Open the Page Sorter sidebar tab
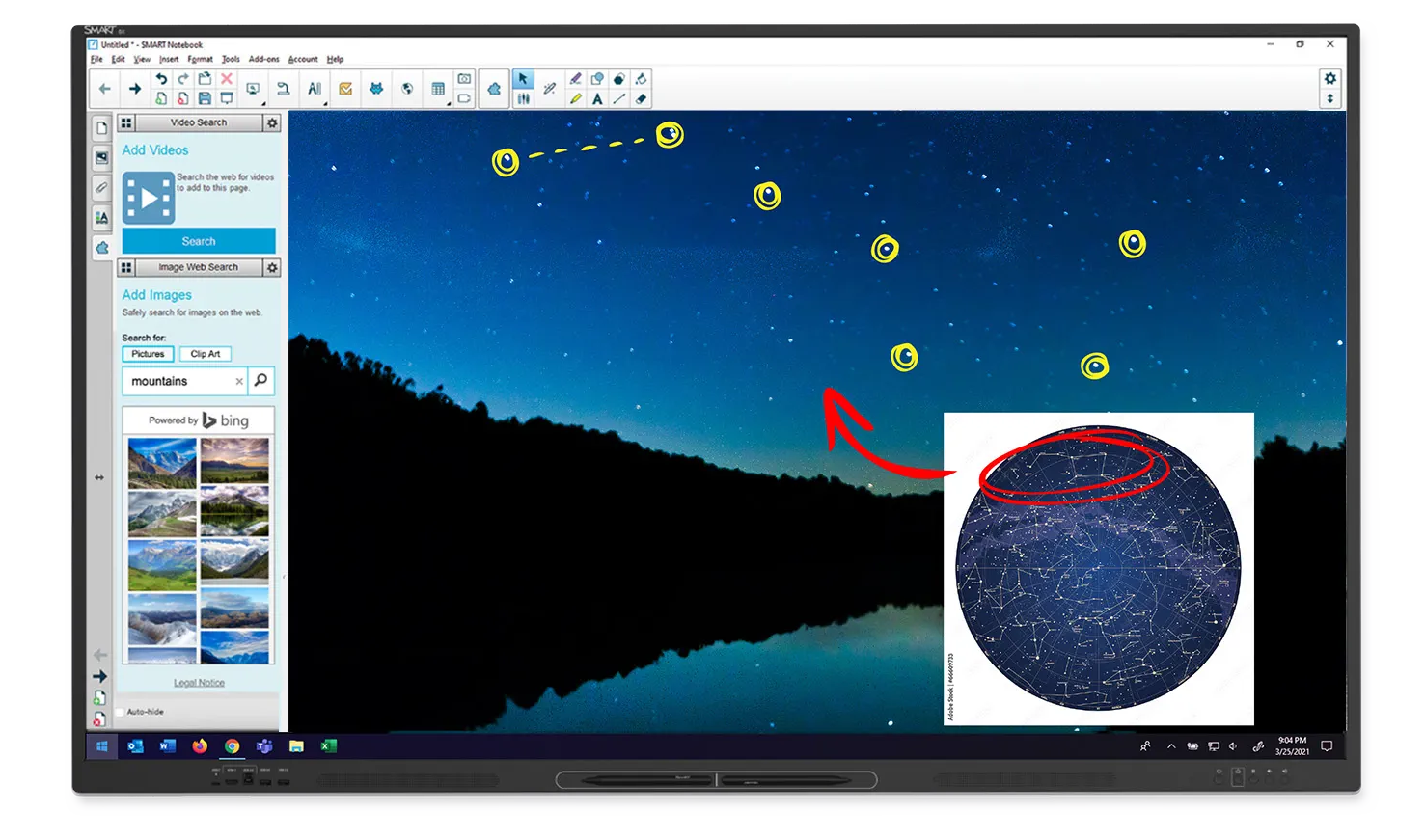This screenshot has height=840, width=1425. pos(100,126)
